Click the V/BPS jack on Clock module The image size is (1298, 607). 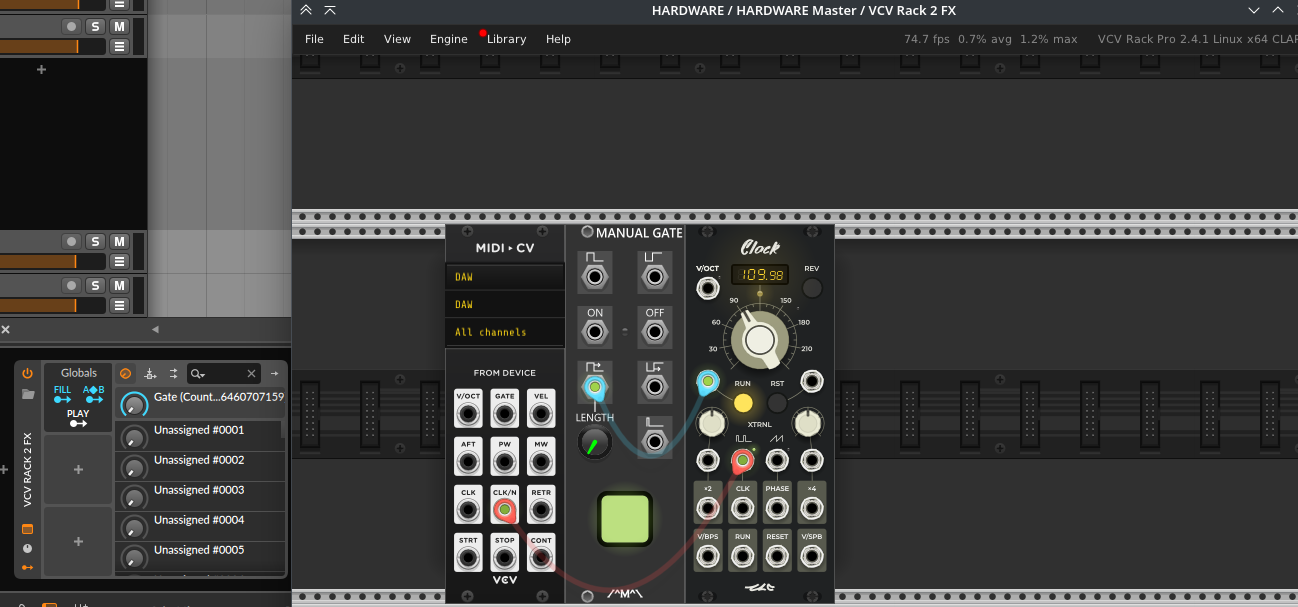click(x=708, y=555)
